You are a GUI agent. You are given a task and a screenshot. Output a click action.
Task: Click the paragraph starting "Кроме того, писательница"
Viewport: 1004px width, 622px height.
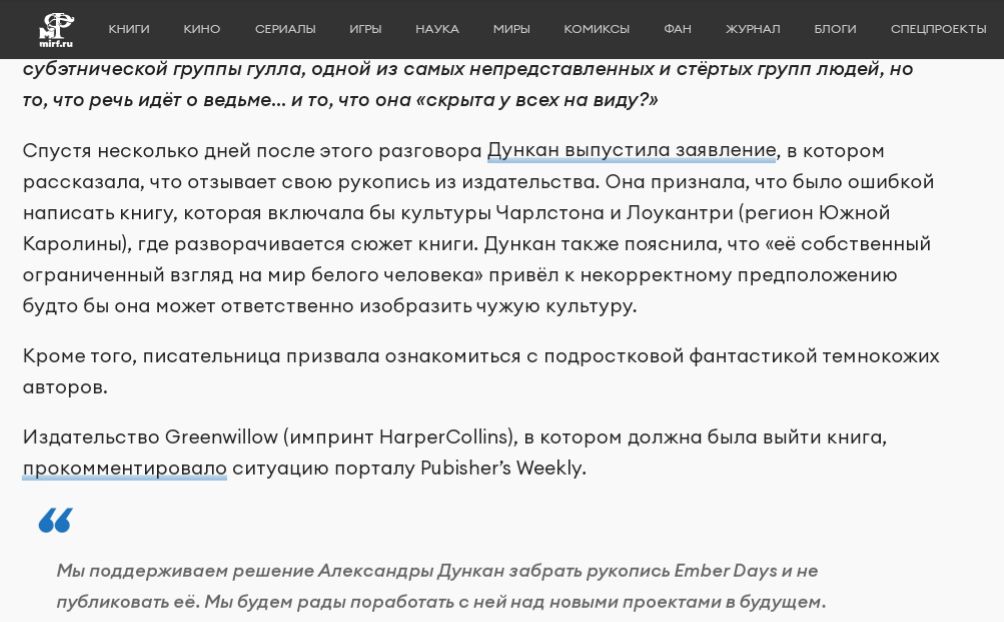tap(481, 372)
